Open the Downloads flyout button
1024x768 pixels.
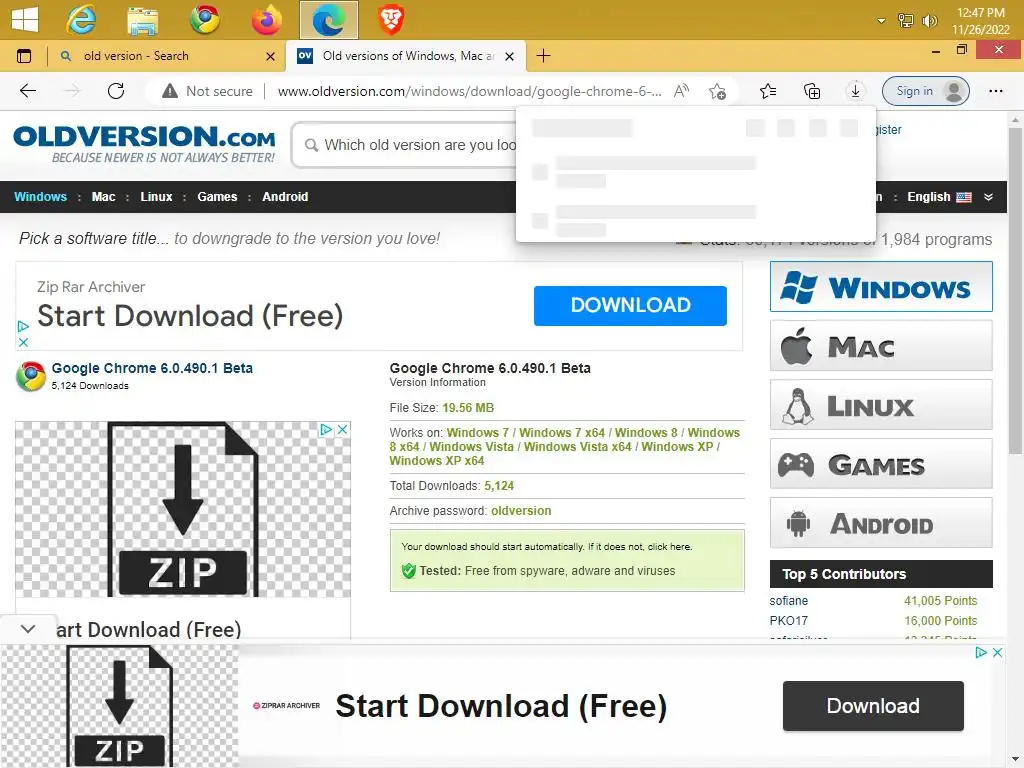855,91
